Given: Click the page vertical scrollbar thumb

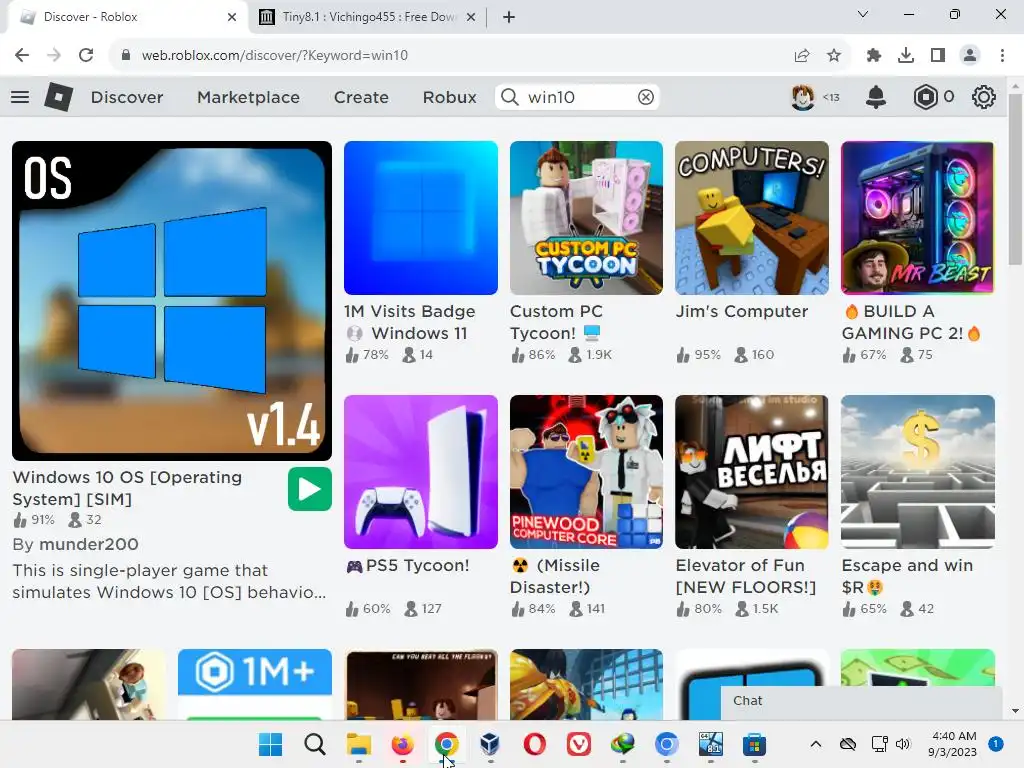Looking at the screenshot, I should pyautogui.click(x=1015, y=180).
